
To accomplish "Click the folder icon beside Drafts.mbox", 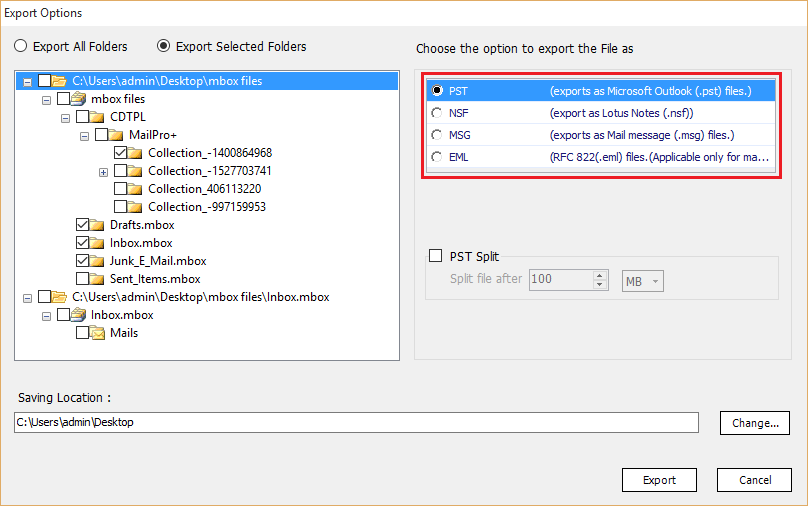I will (98, 225).
